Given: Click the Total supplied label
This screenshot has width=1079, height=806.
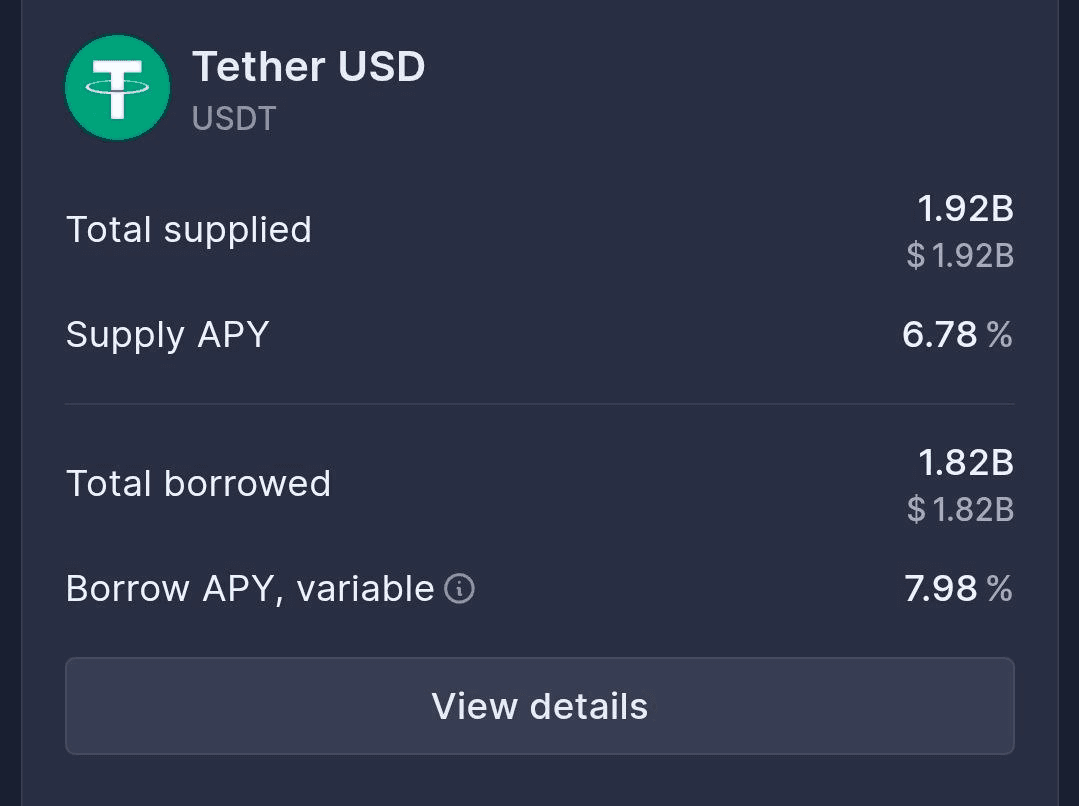Looking at the screenshot, I should pyautogui.click(x=189, y=230).
